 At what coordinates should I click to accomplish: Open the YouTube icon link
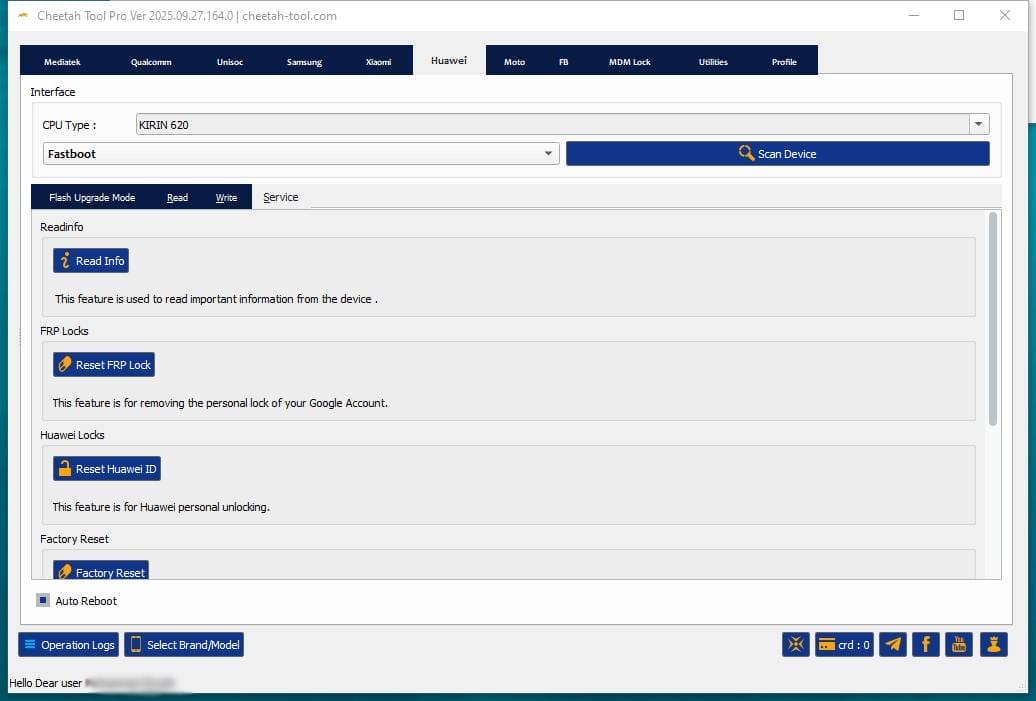tap(959, 645)
